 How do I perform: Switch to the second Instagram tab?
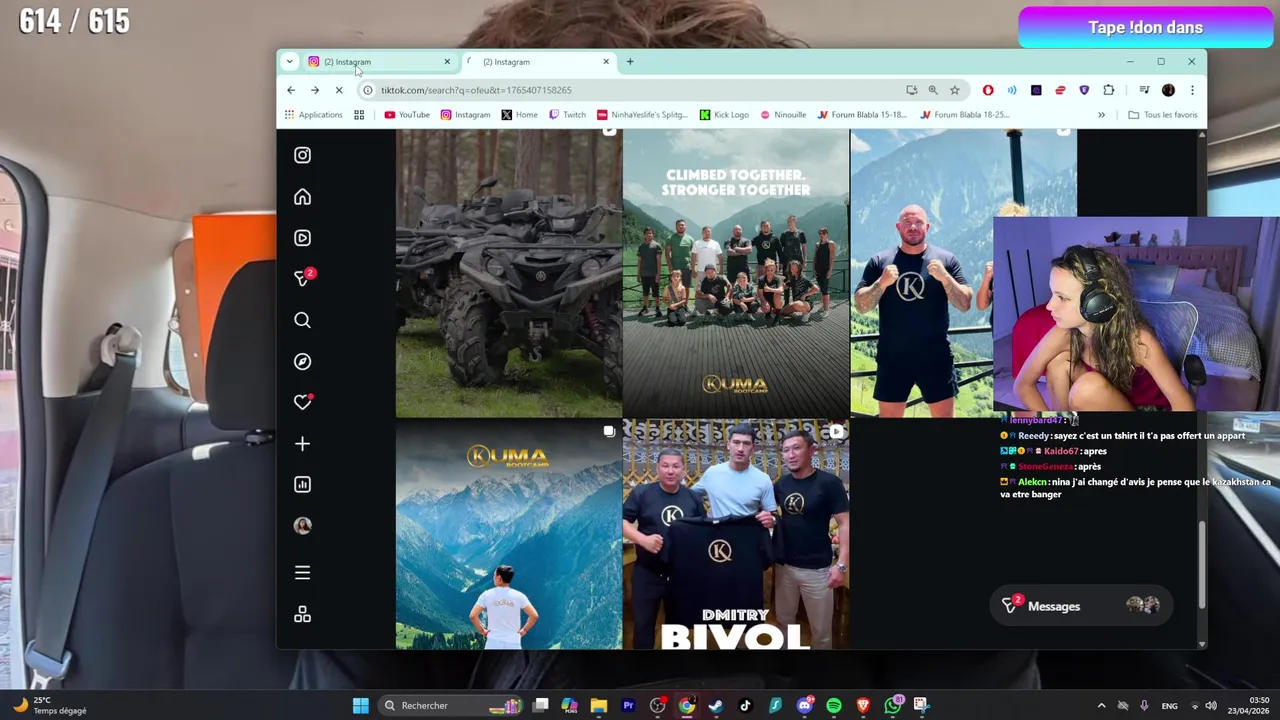(537, 62)
